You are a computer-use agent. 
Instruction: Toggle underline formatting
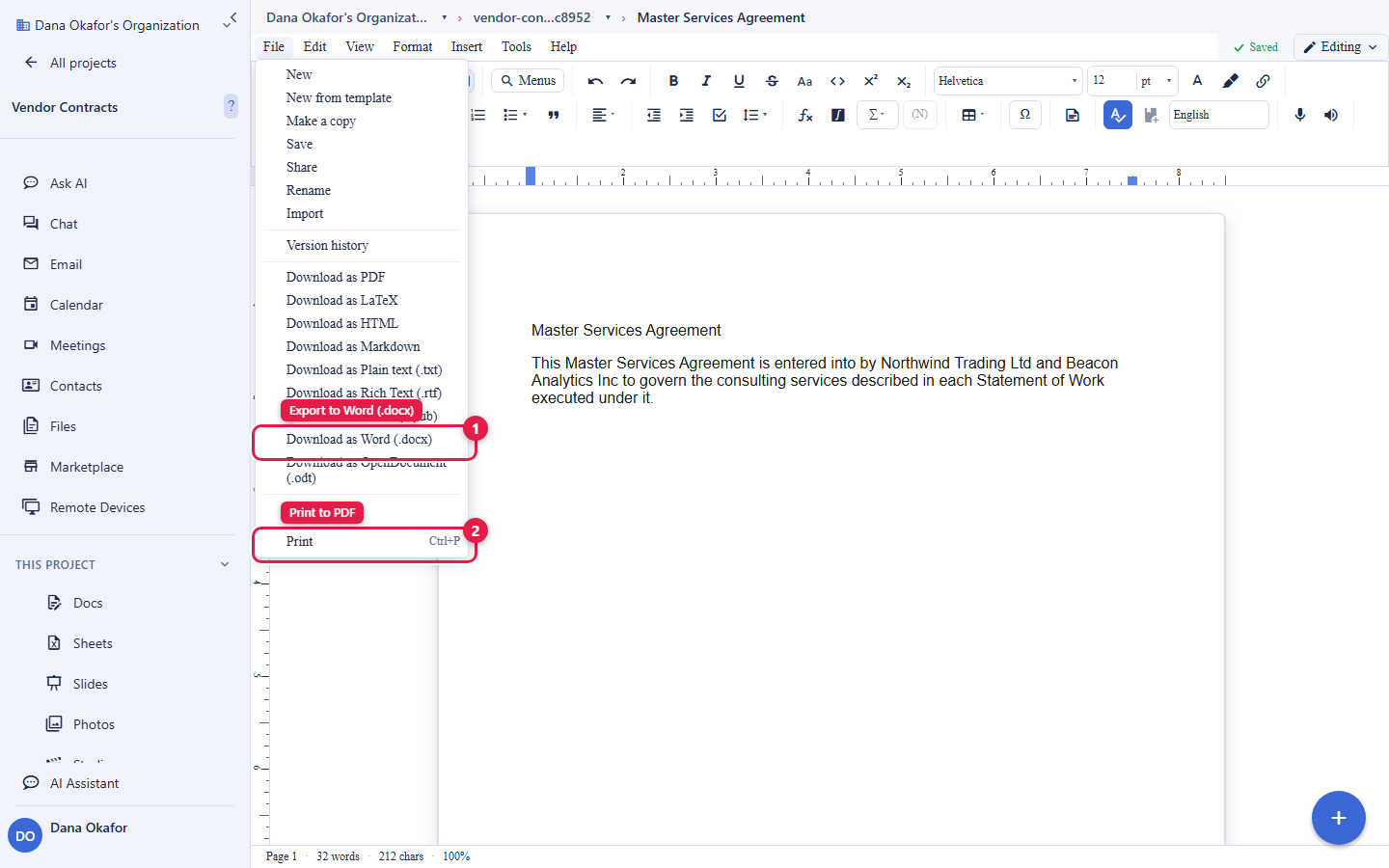tap(739, 81)
